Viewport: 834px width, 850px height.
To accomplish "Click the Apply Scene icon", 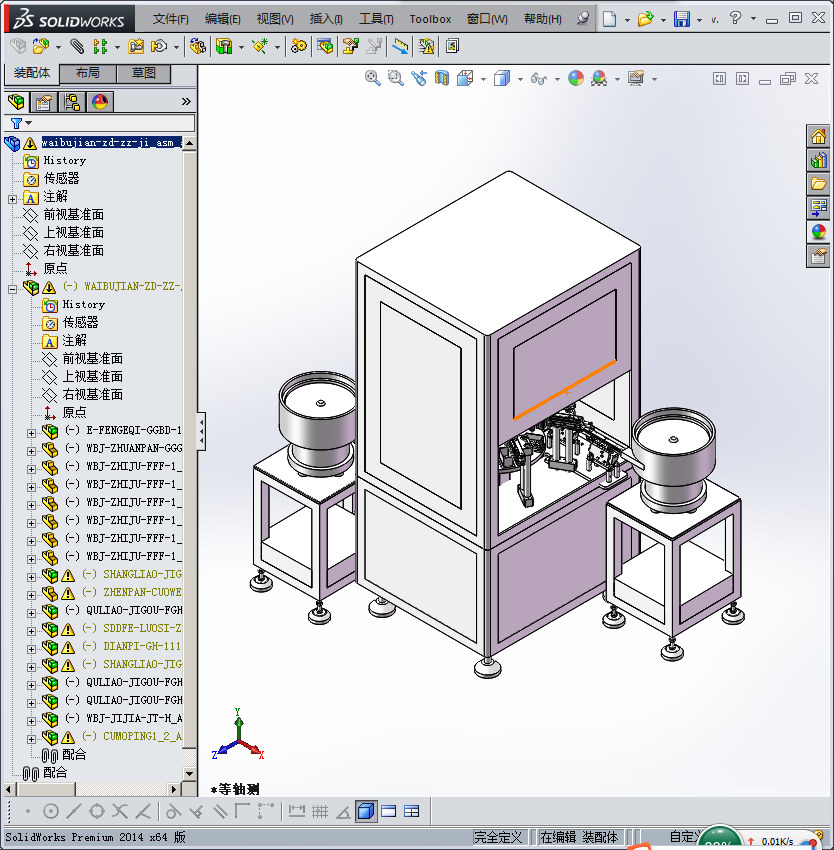I will [599, 79].
